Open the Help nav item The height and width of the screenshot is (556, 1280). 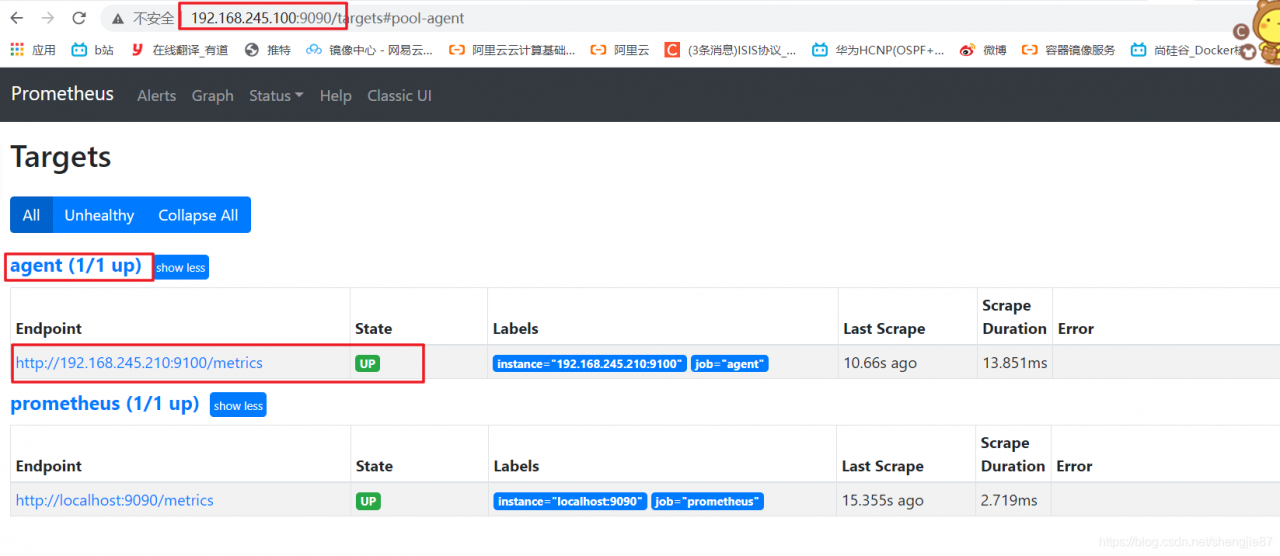point(335,95)
